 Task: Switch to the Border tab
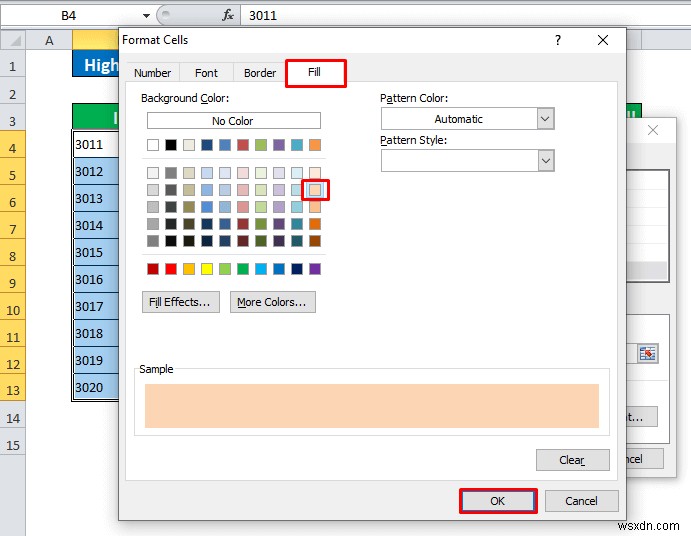[x=260, y=73]
